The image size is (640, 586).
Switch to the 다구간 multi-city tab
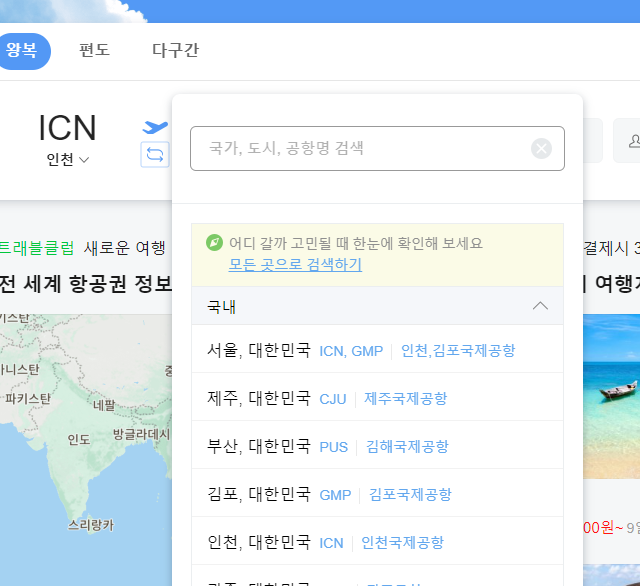click(x=175, y=50)
